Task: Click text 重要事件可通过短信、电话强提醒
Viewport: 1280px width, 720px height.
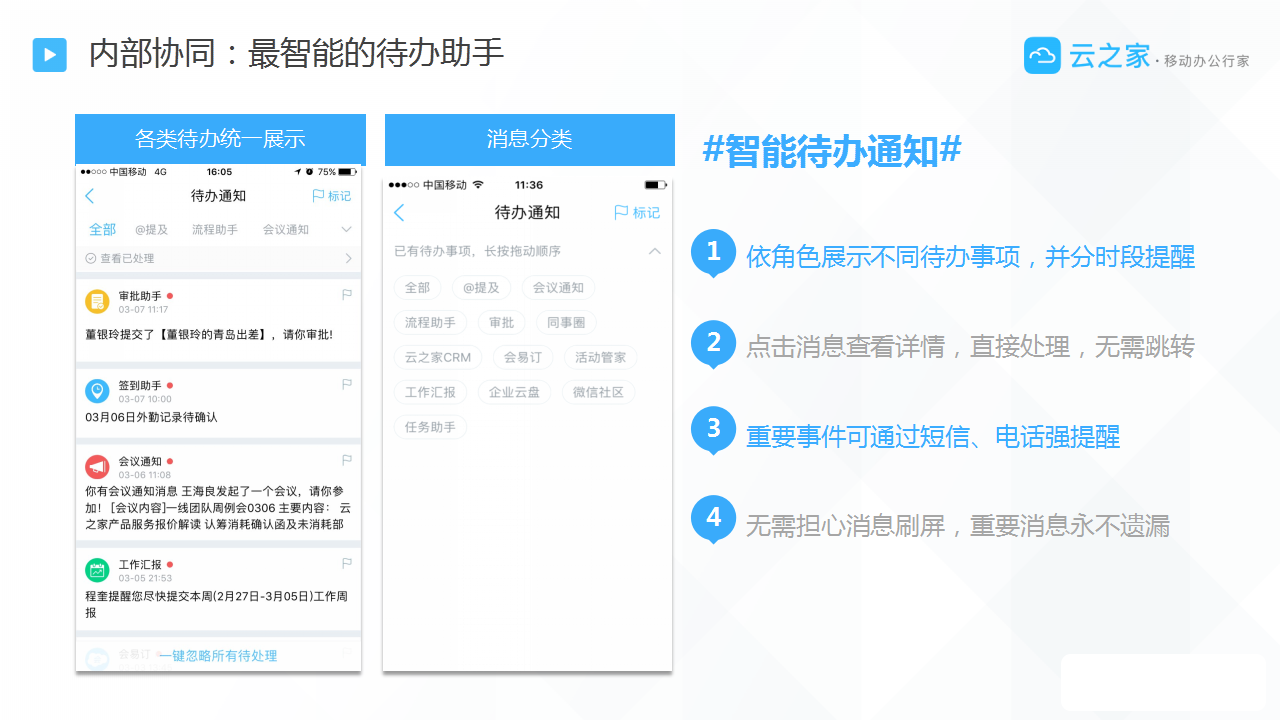Action: tap(933, 436)
